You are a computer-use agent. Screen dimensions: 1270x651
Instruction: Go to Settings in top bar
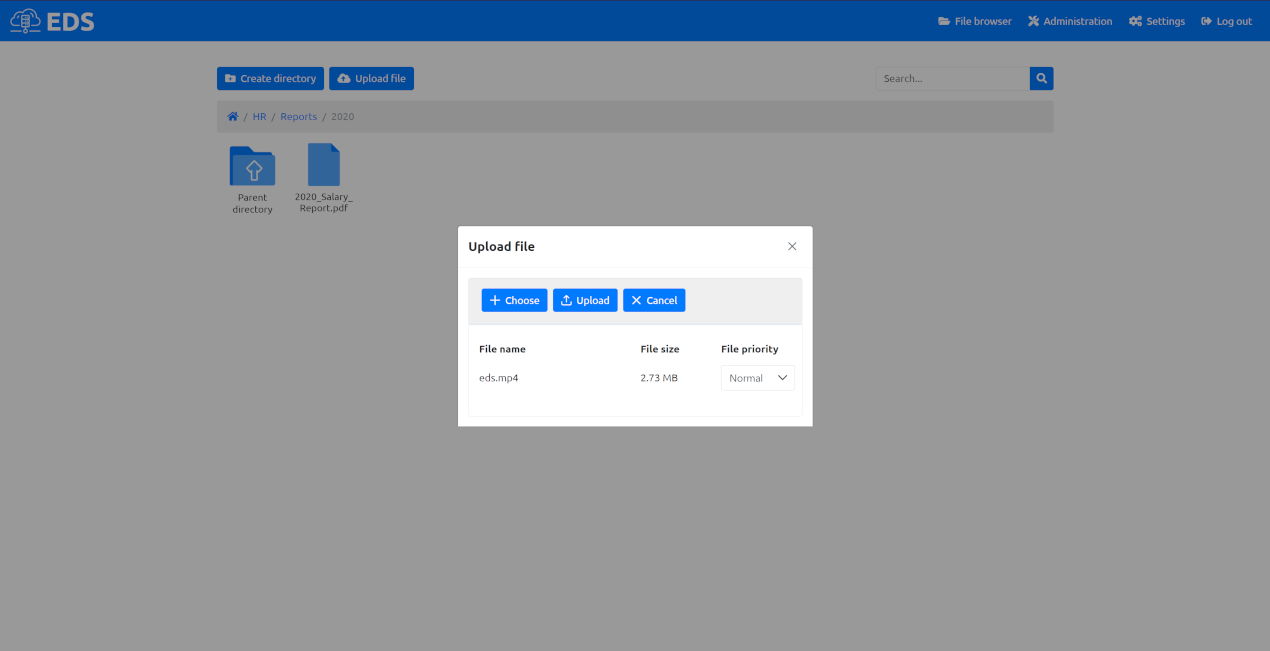point(1157,21)
